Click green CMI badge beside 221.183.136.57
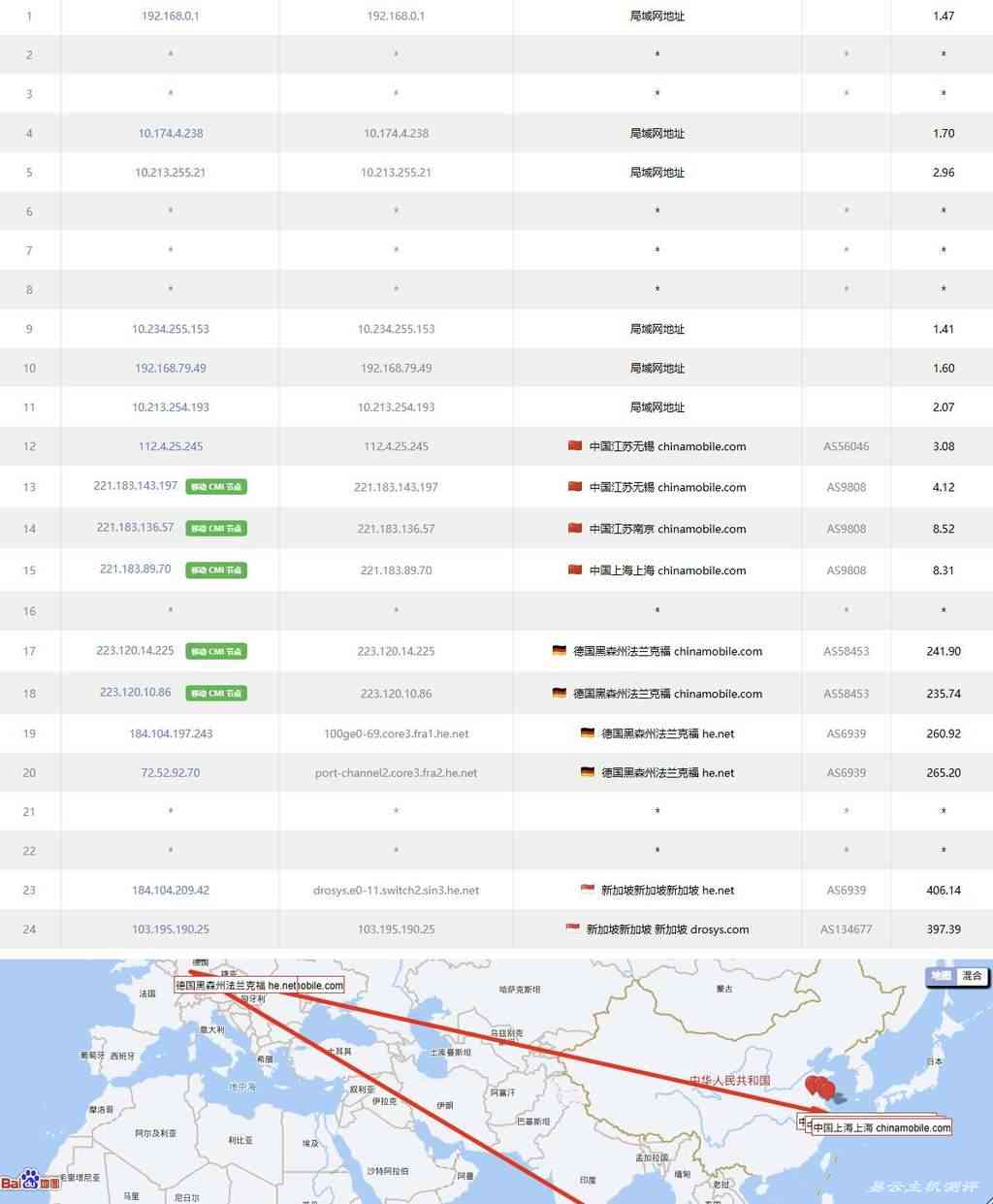This screenshot has width=993, height=1204. click(x=216, y=529)
